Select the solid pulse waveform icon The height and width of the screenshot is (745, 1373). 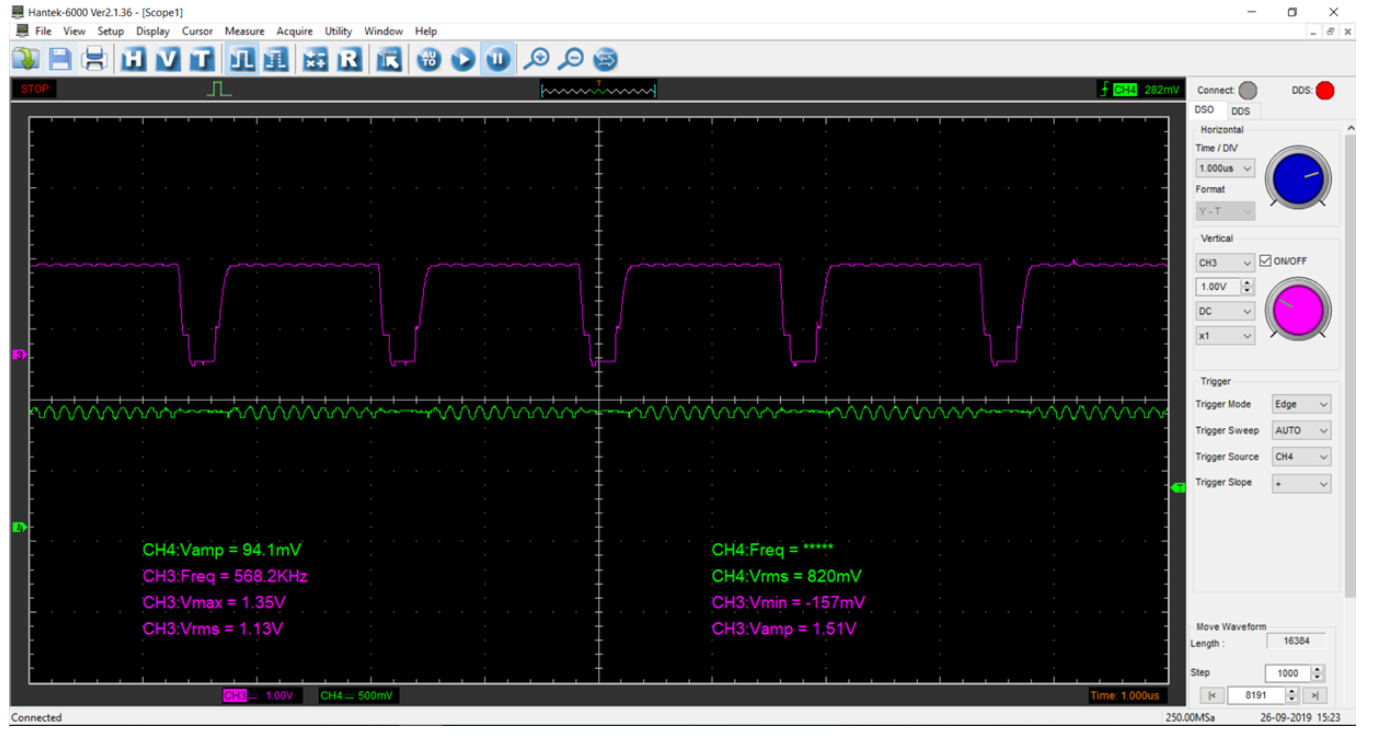(241, 59)
